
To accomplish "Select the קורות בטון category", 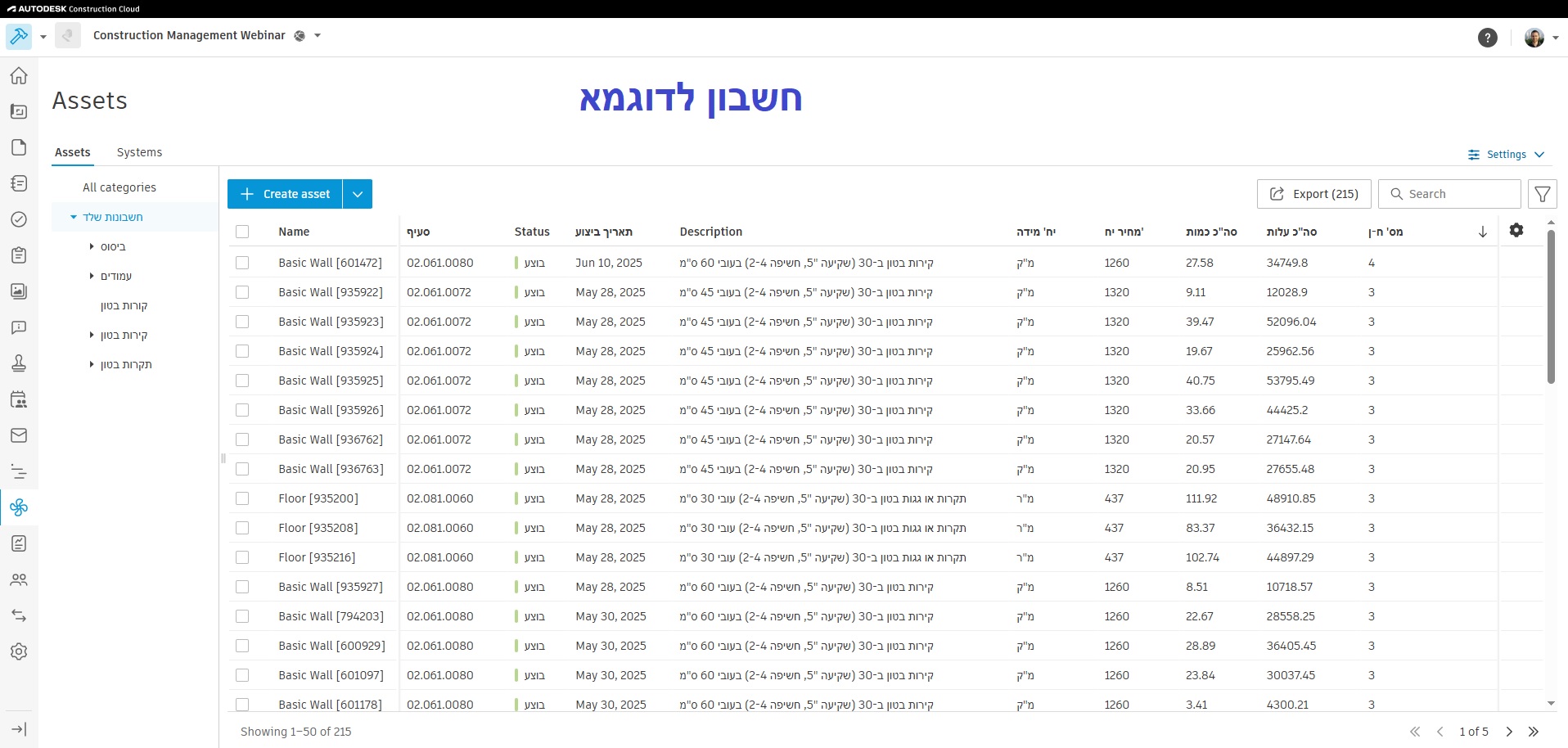I will (124, 305).
